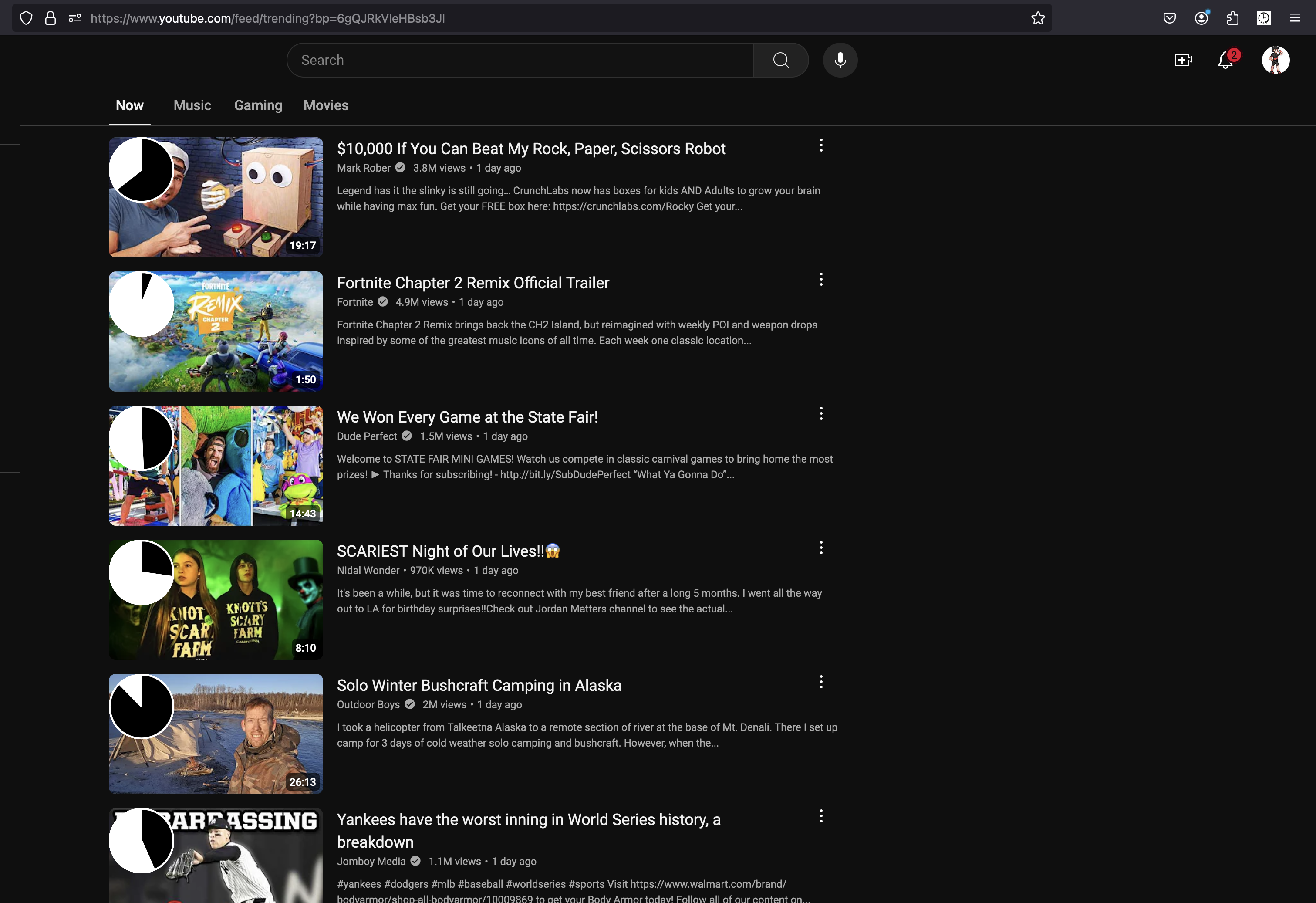Switch to the Music trending tab
Screen dimensions: 1316x903
pos(192,105)
